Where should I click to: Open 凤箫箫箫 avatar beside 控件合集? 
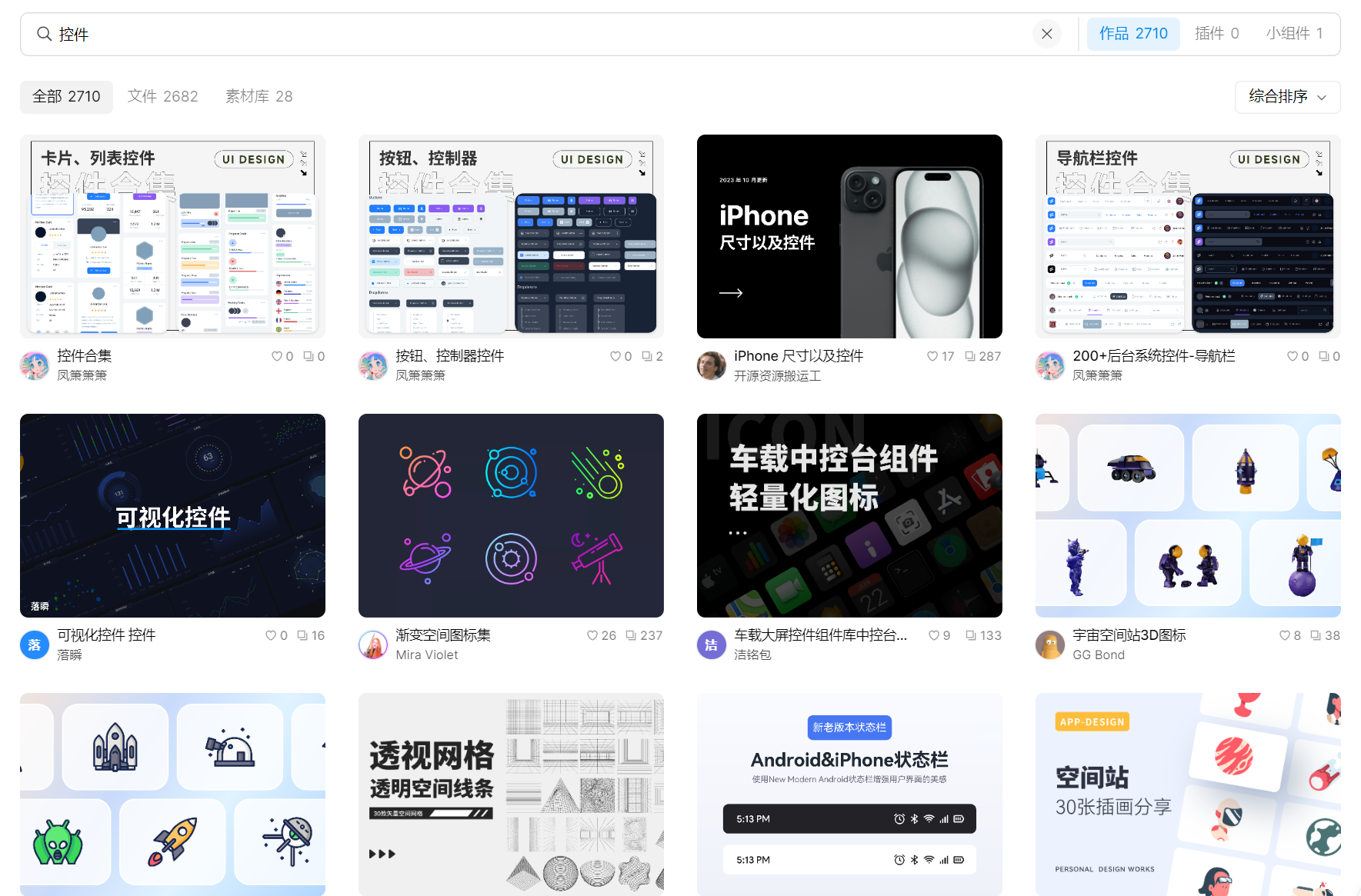pos(35,365)
